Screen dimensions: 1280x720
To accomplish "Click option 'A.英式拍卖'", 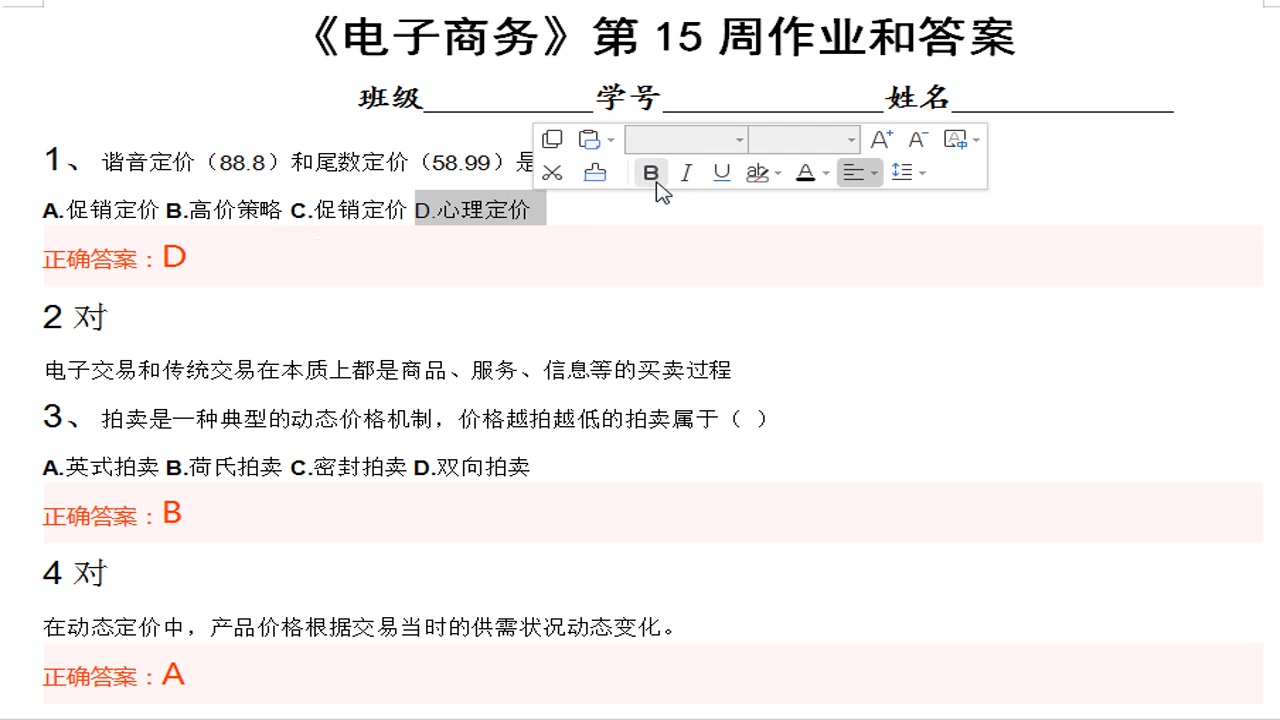I will (101, 467).
